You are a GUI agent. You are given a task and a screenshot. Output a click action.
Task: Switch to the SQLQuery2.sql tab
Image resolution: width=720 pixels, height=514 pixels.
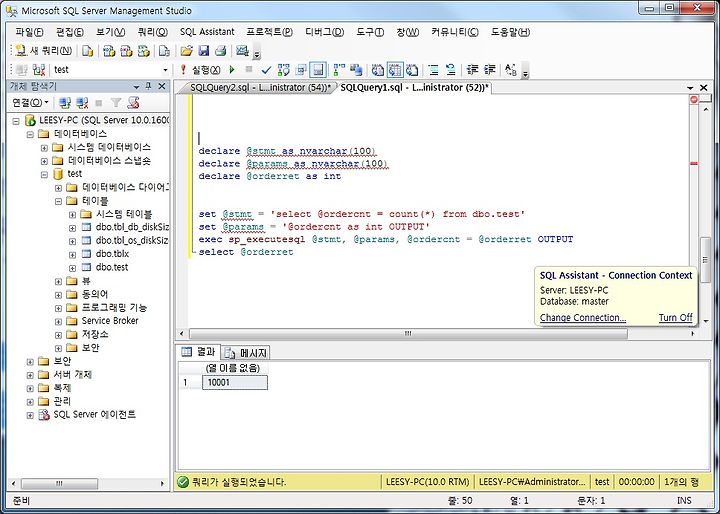[260, 87]
